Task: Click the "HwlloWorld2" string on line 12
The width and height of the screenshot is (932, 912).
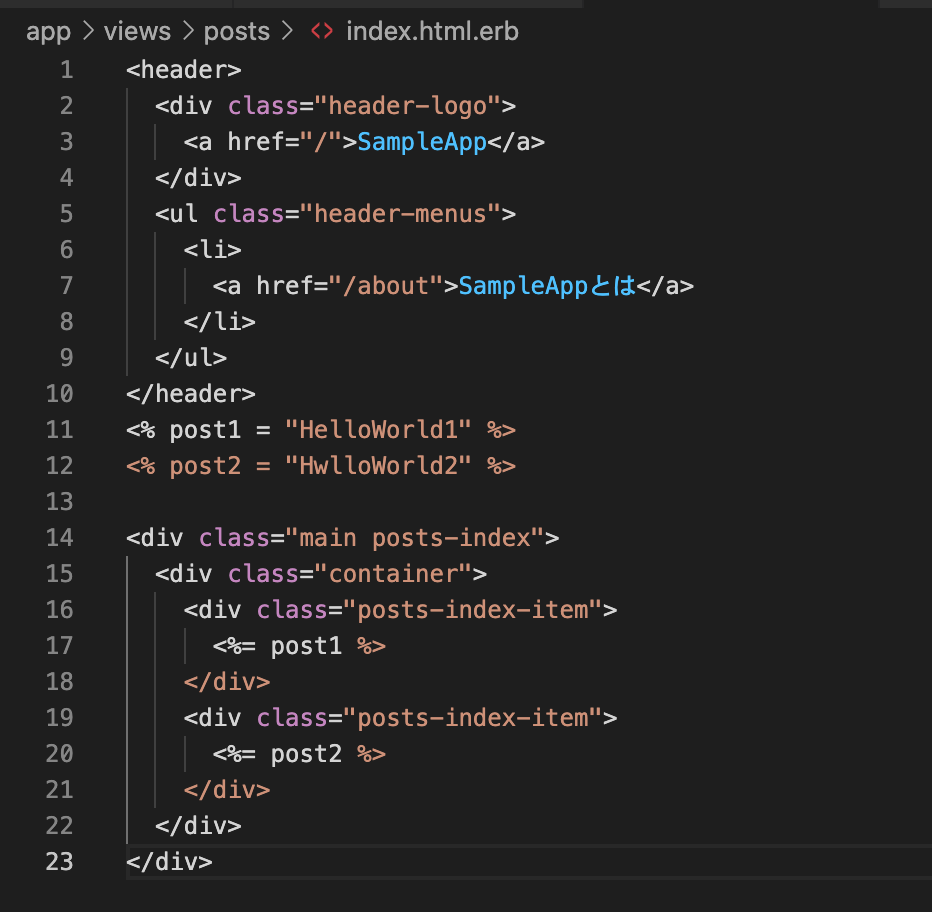Action: tap(379, 466)
